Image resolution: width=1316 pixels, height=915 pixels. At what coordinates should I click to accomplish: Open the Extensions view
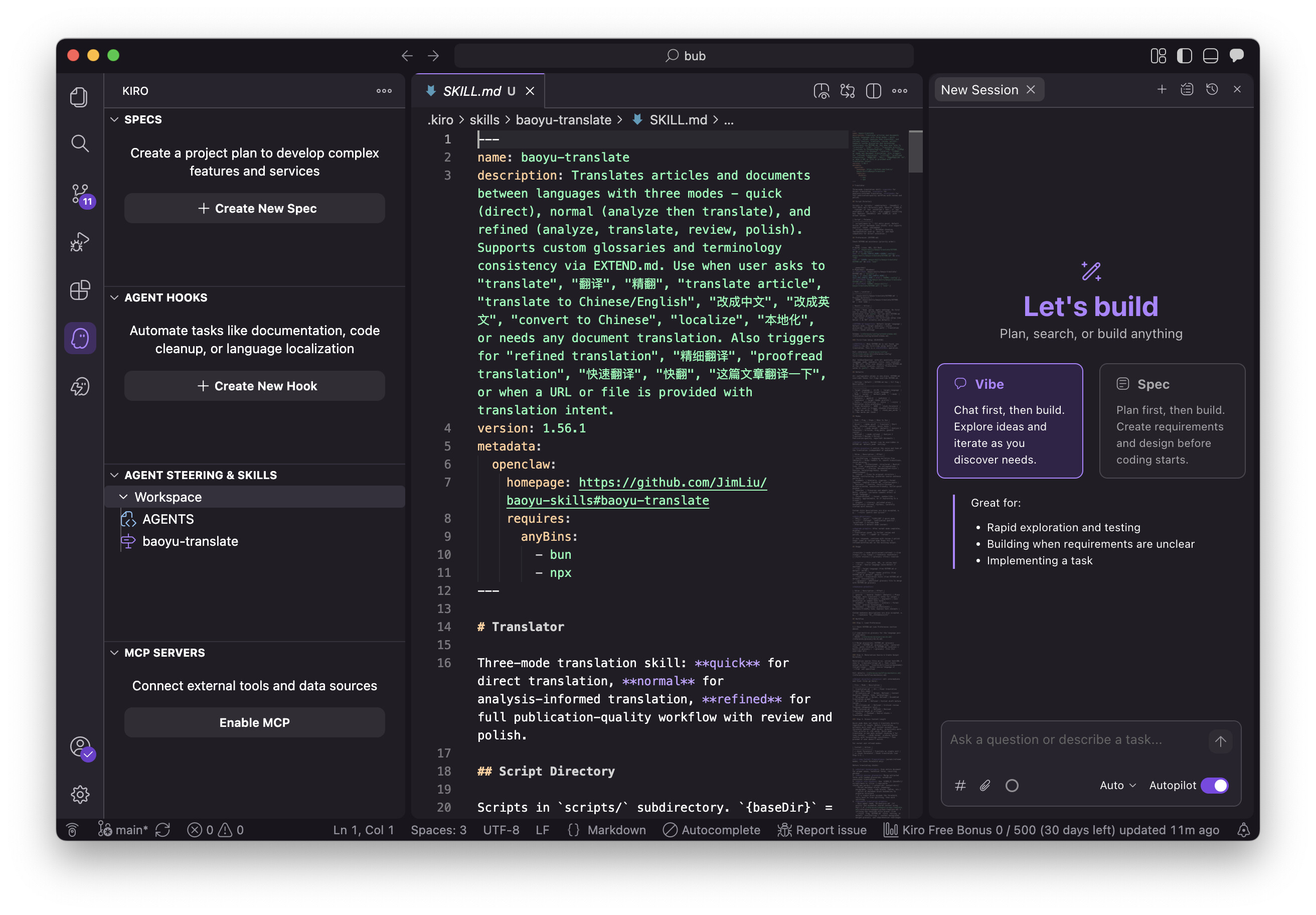[80, 290]
